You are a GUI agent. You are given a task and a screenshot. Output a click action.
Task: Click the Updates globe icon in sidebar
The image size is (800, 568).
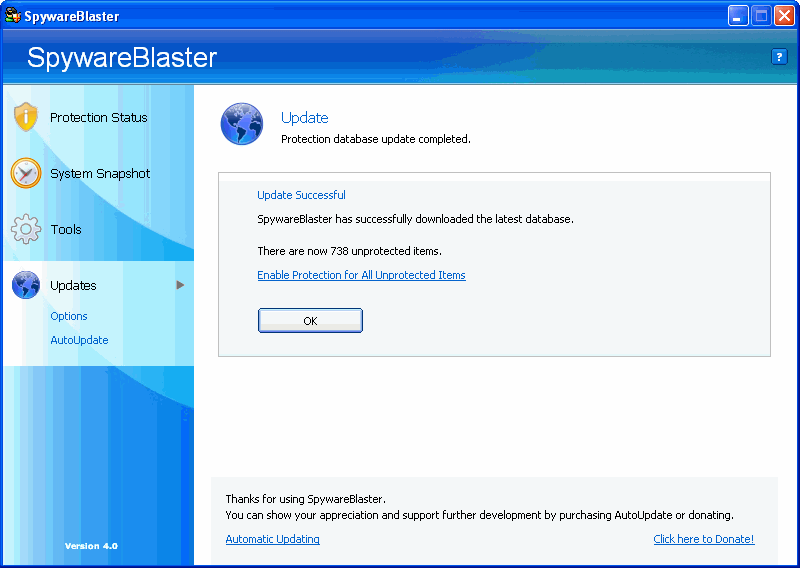pos(26,285)
